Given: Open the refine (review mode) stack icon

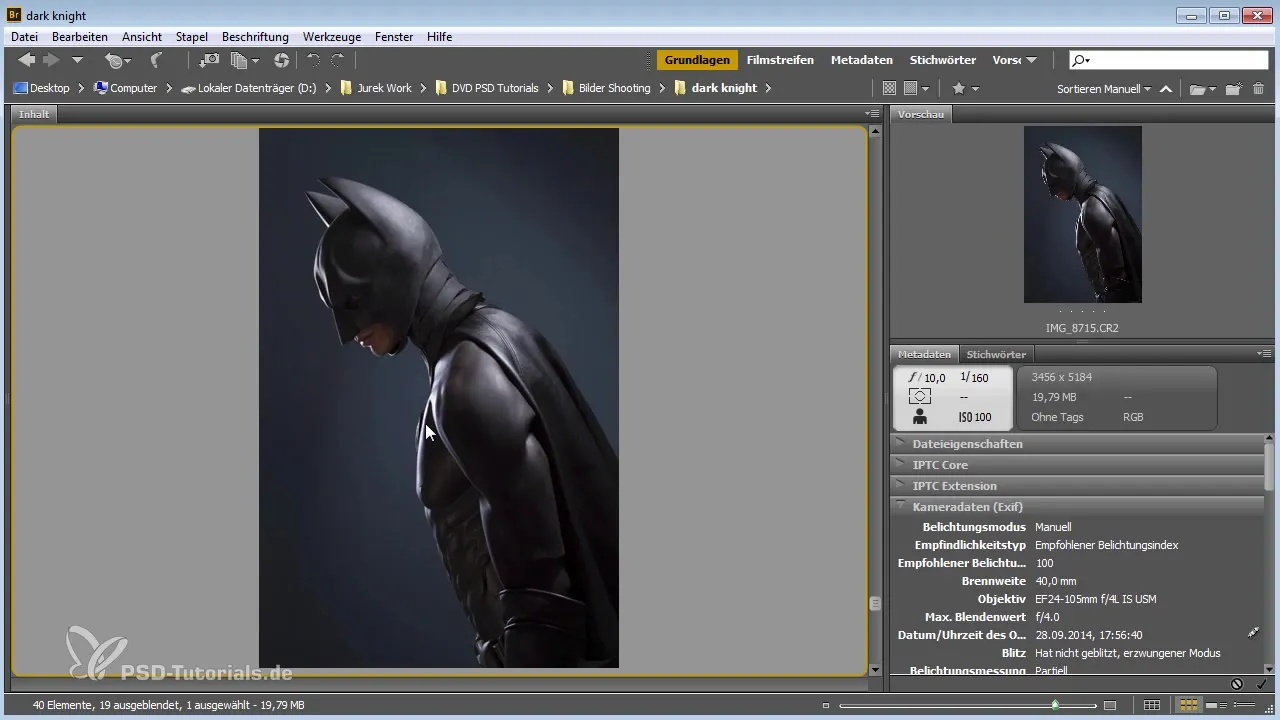Looking at the screenshot, I should click(x=243, y=60).
